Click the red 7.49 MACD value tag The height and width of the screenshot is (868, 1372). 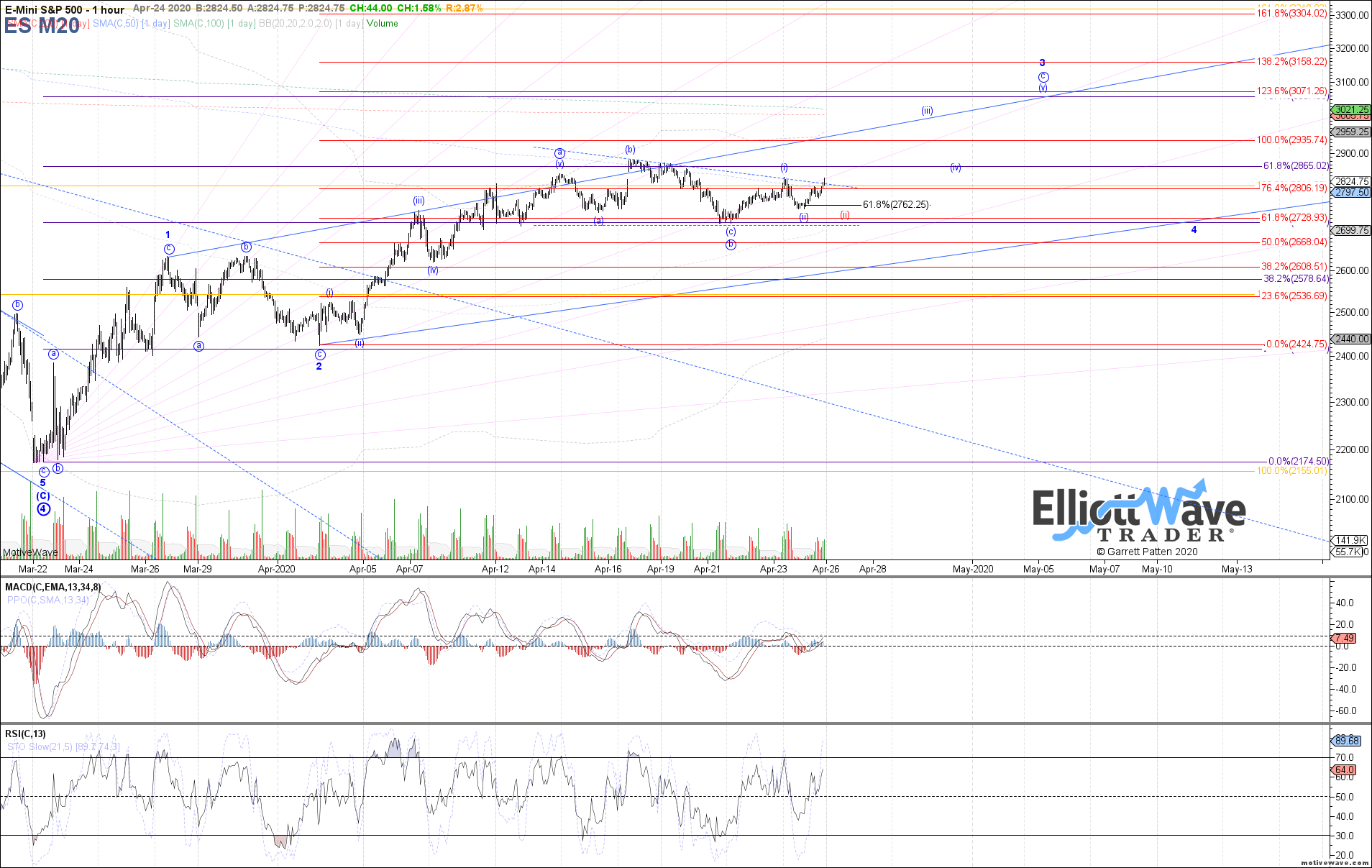1345,638
